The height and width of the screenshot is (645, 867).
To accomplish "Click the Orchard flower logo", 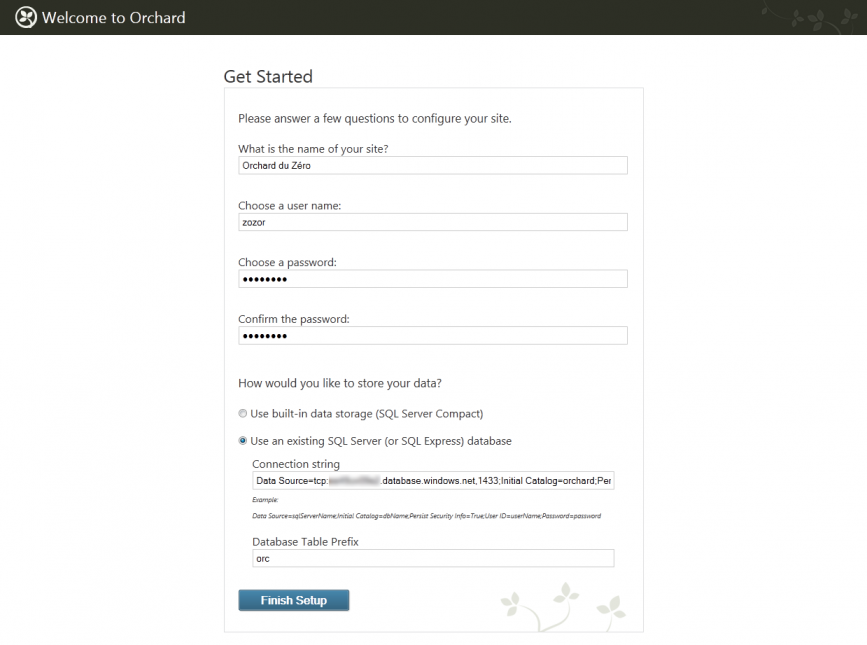I will pos(25,17).
